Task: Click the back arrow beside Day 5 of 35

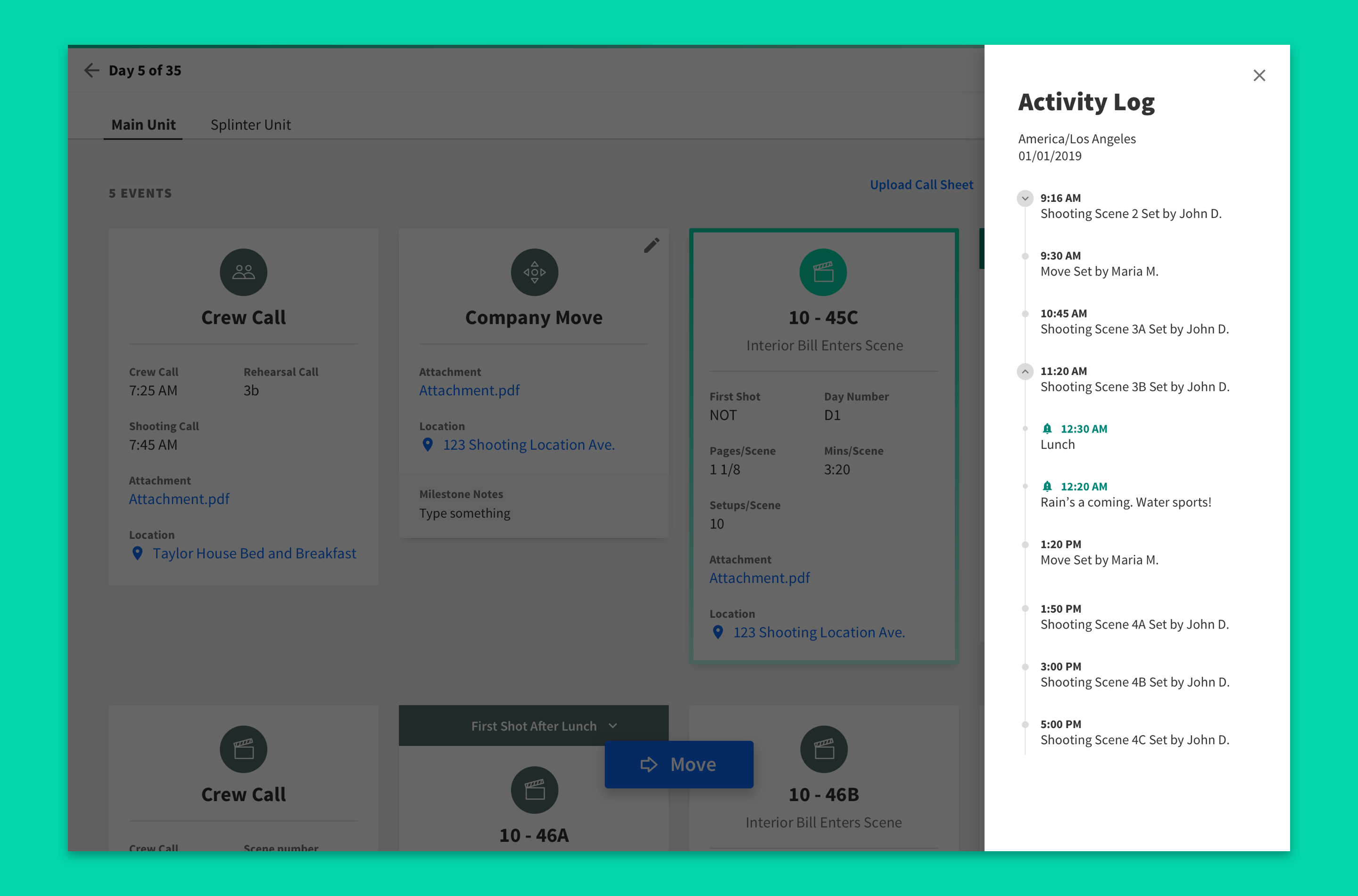Action: click(x=91, y=70)
